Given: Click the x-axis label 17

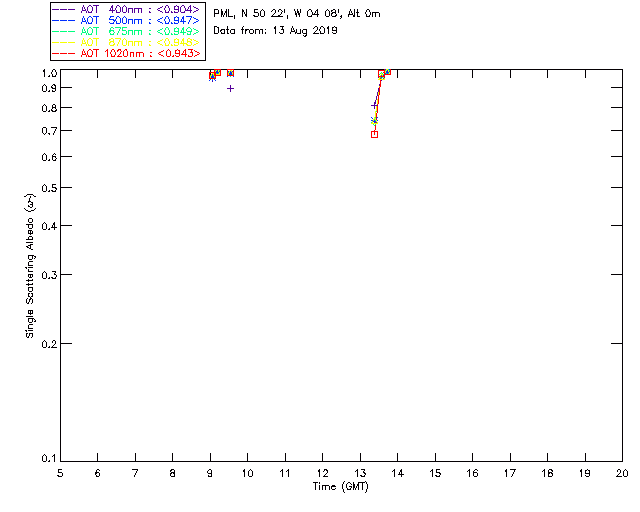Looking at the screenshot, I should pos(510,474).
